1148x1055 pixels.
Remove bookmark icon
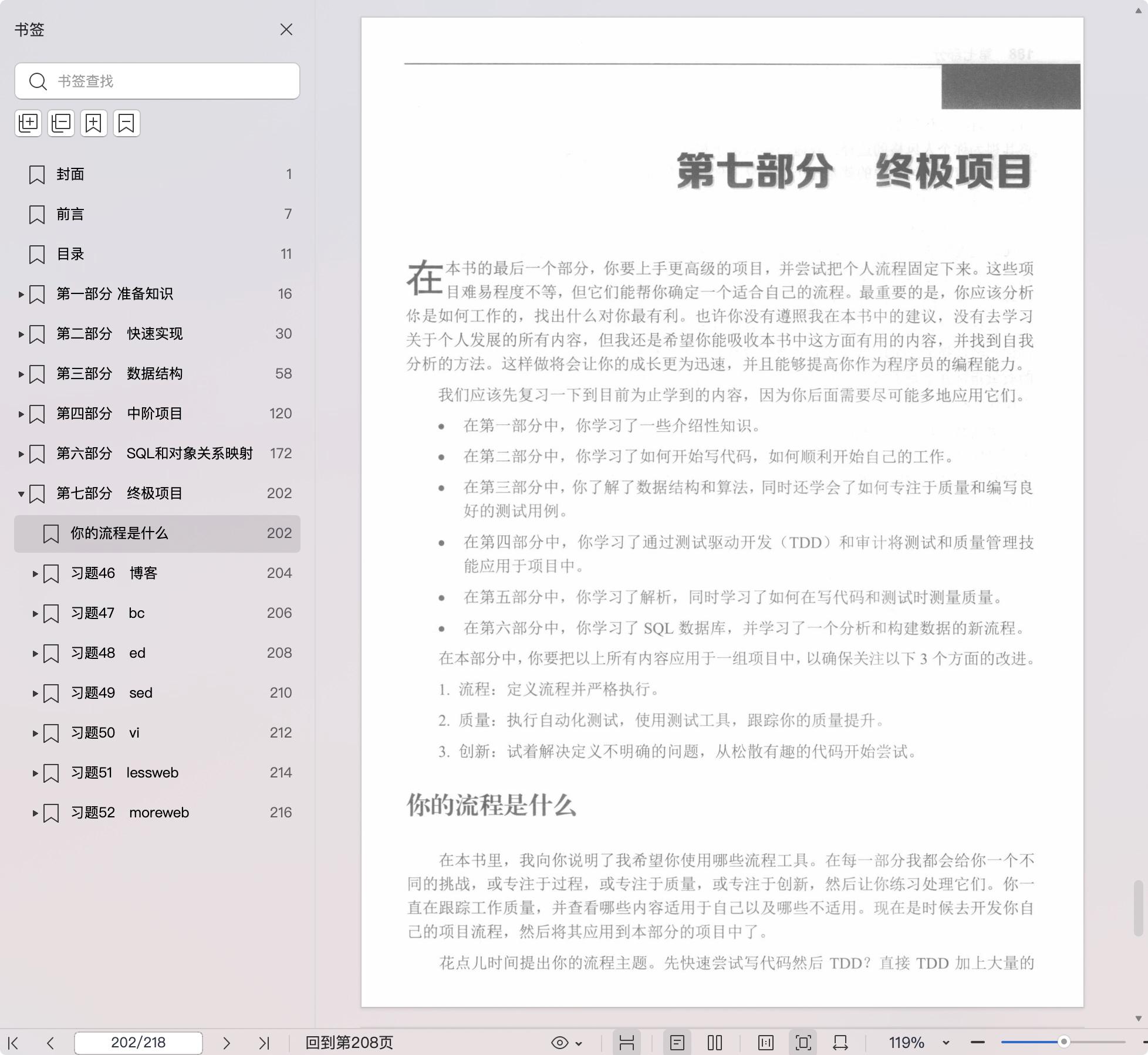coord(127,123)
